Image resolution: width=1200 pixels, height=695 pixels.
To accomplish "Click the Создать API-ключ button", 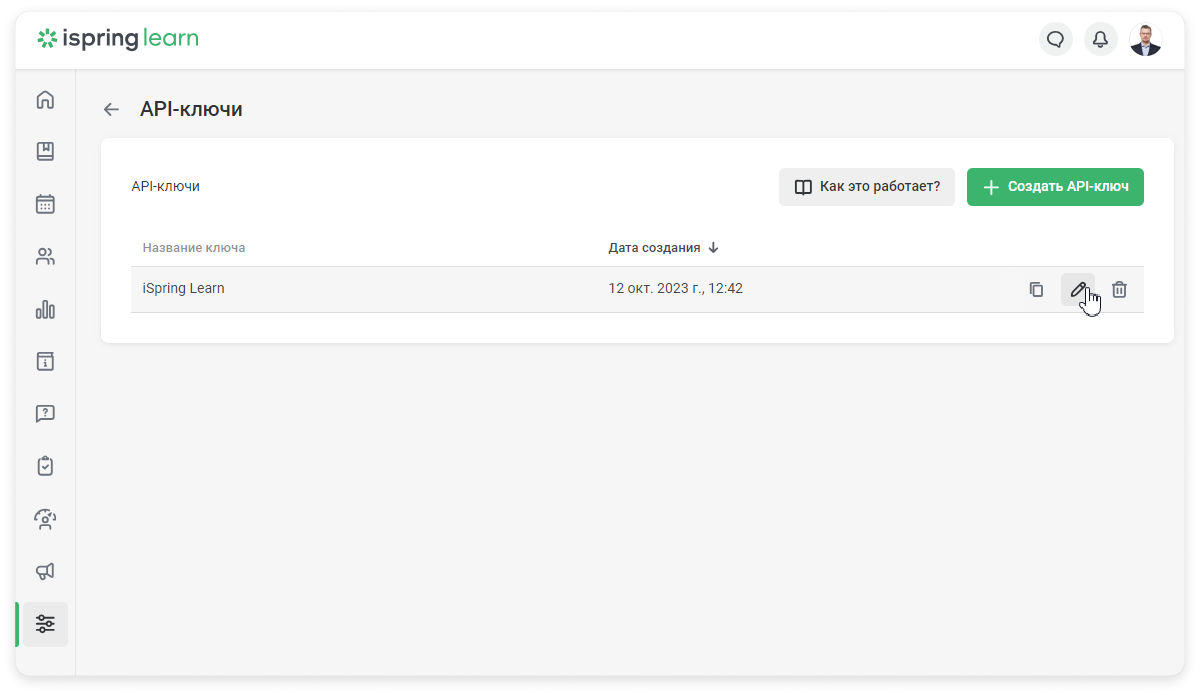I will [1055, 187].
